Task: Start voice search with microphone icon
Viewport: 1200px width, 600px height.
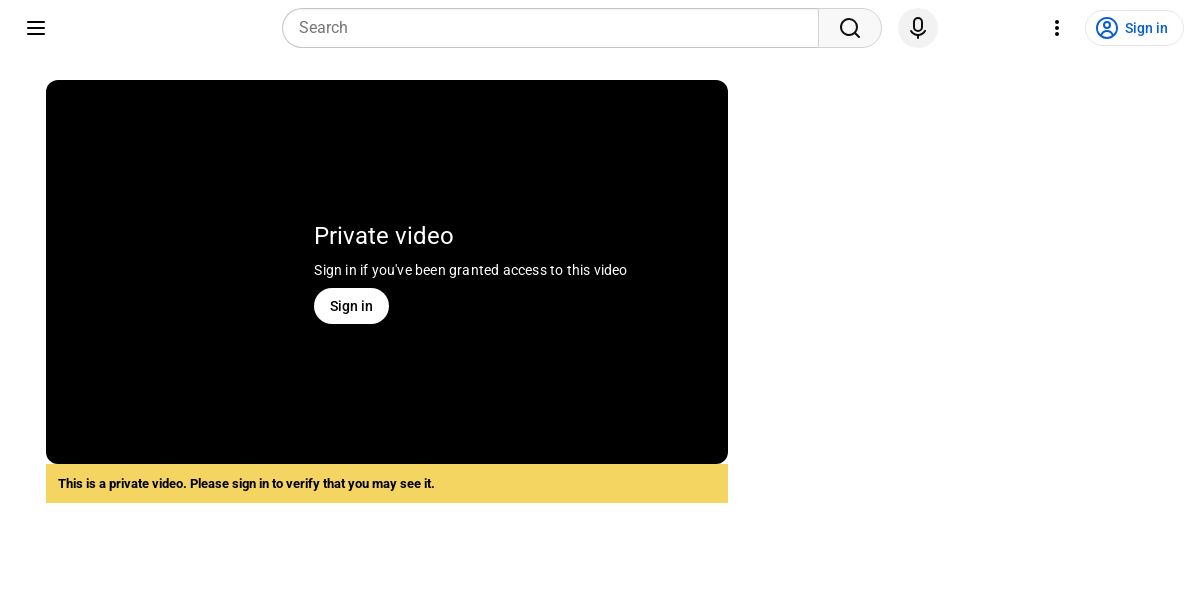Action: point(918,28)
